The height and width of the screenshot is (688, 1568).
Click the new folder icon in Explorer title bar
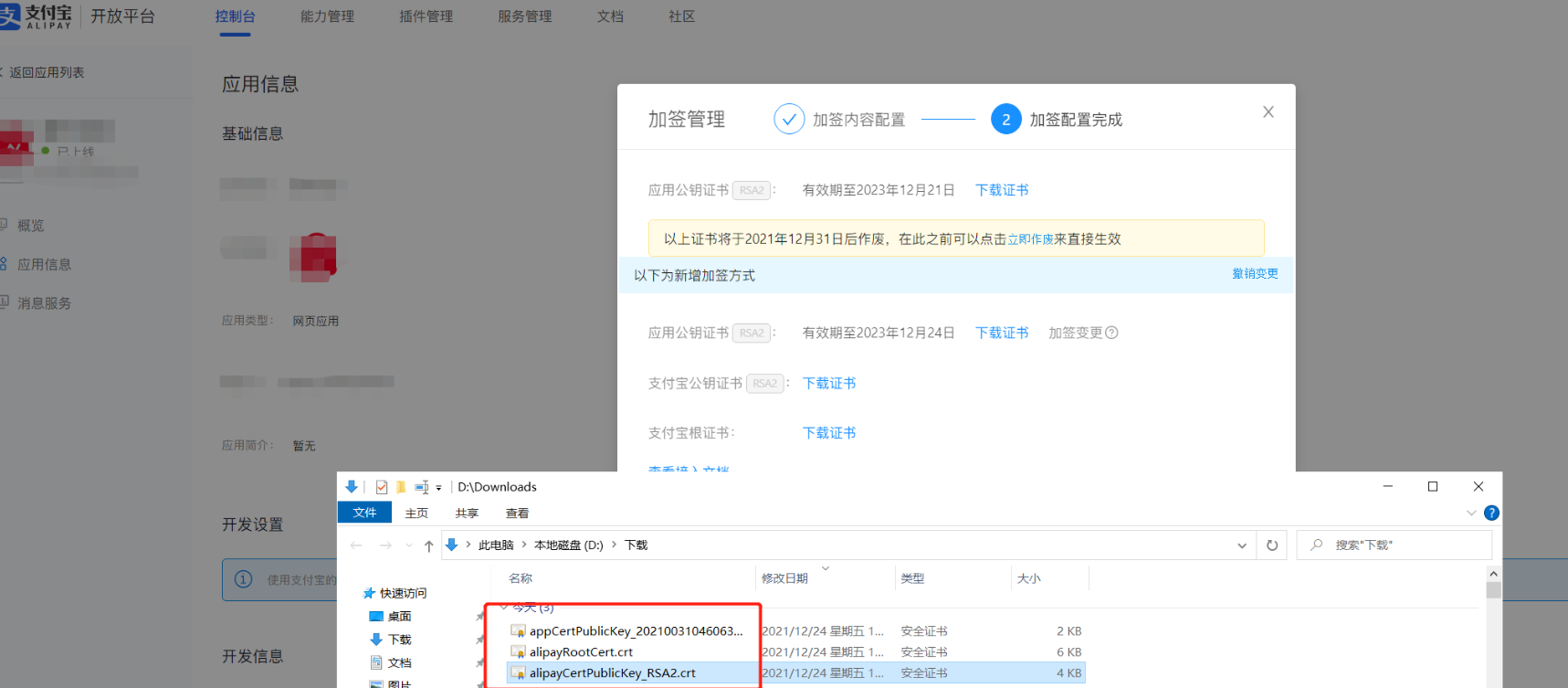point(400,487)
